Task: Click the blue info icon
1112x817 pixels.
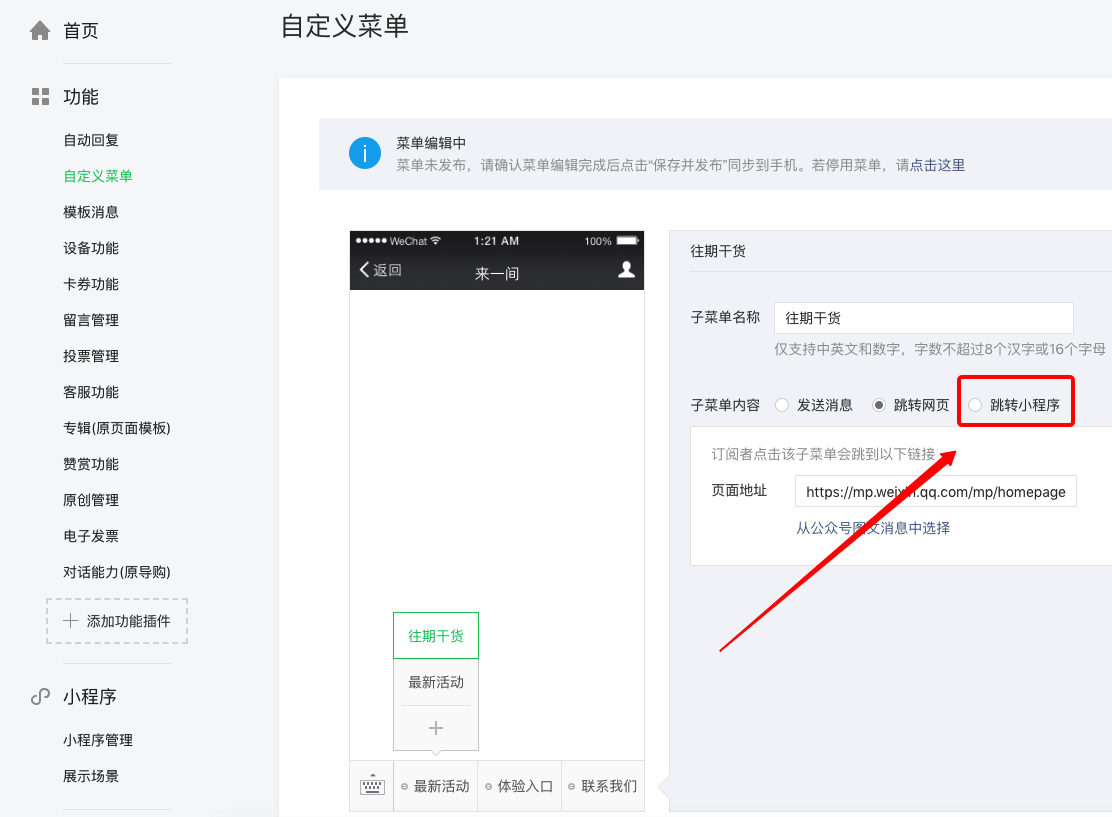Action: [365, 153]
